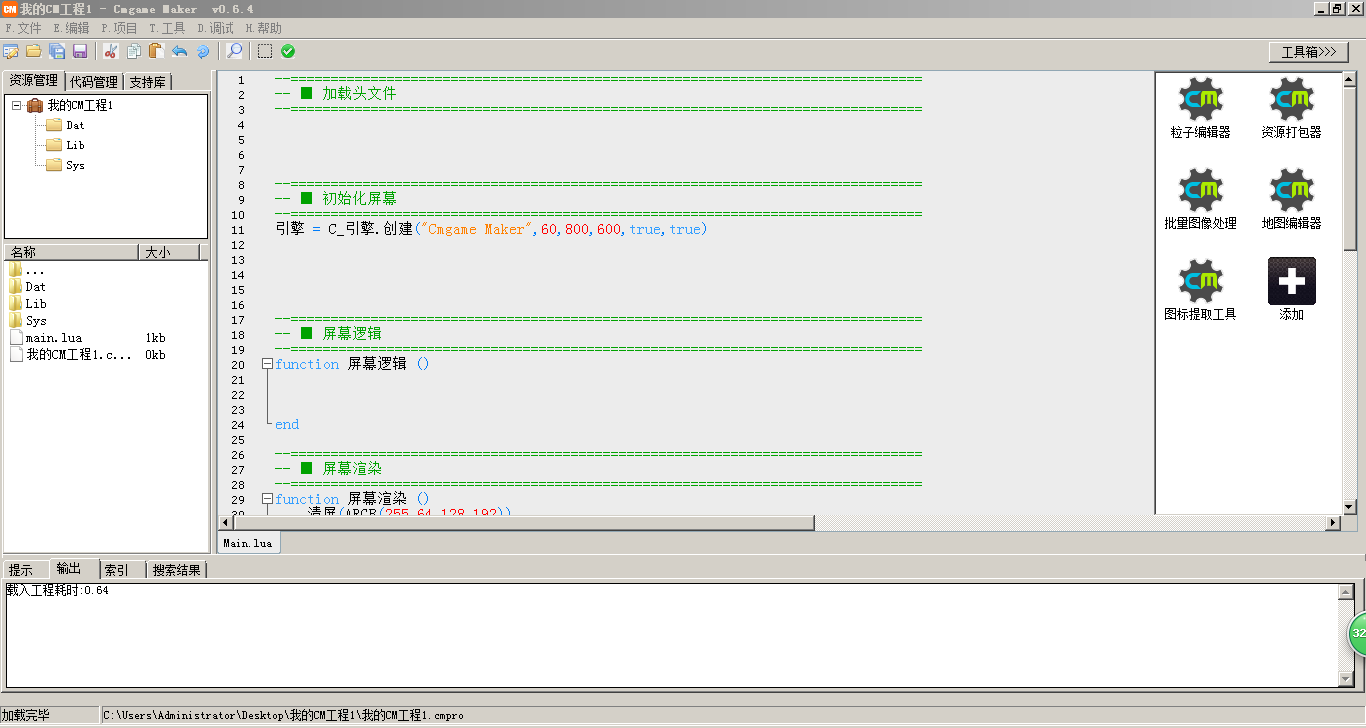Click the blue undo arrow icon
This screenshot has height=728, width=1366.
(x=180, y=51)
